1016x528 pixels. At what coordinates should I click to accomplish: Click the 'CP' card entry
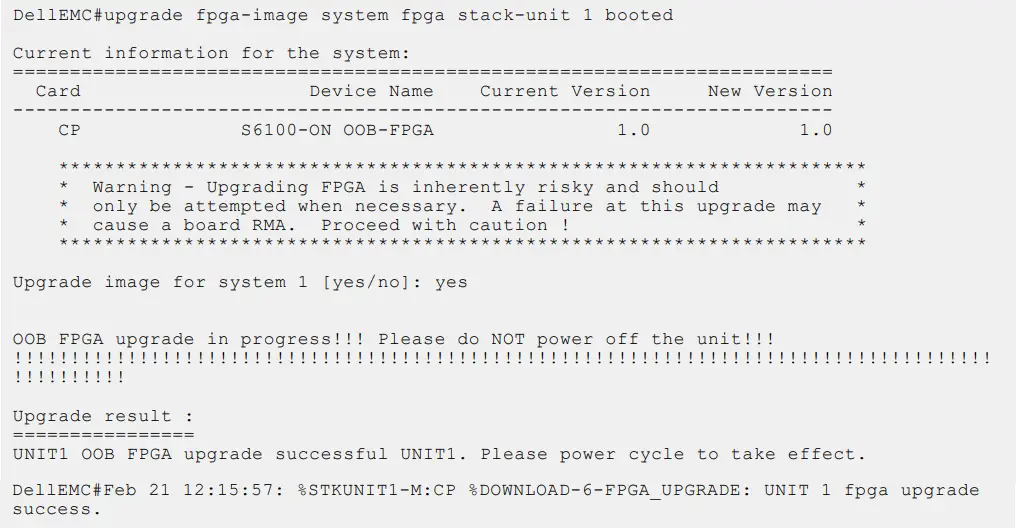coord(69,130)
